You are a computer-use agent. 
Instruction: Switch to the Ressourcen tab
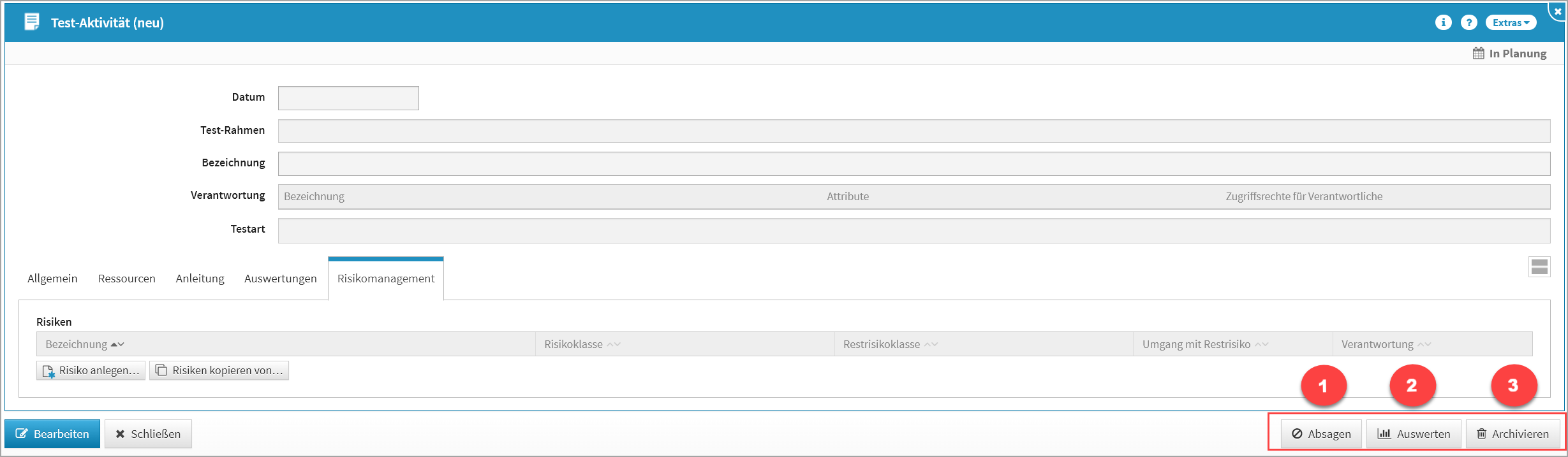pos(127,279)
